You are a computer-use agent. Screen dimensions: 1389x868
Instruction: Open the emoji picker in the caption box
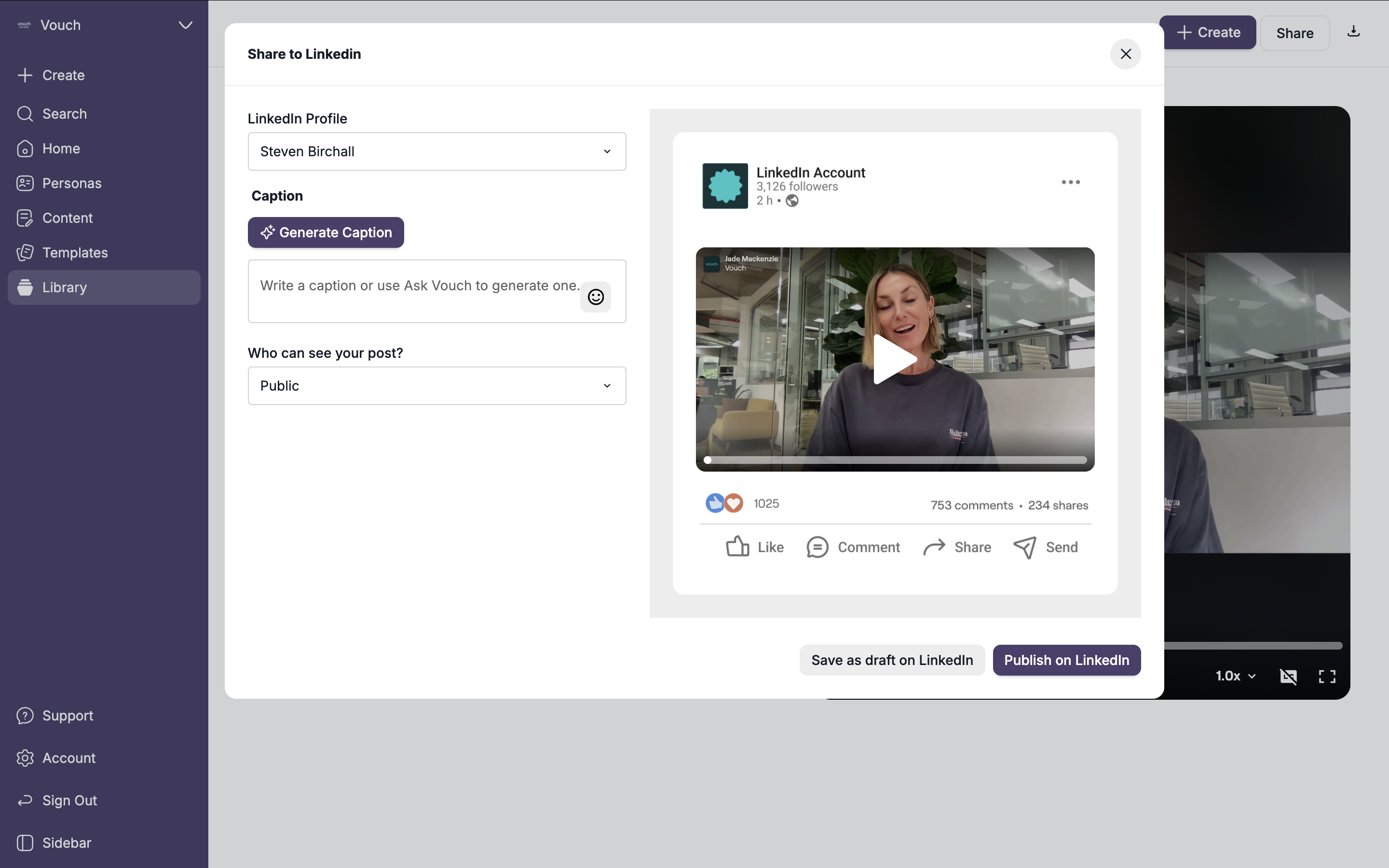pos(596,297)
